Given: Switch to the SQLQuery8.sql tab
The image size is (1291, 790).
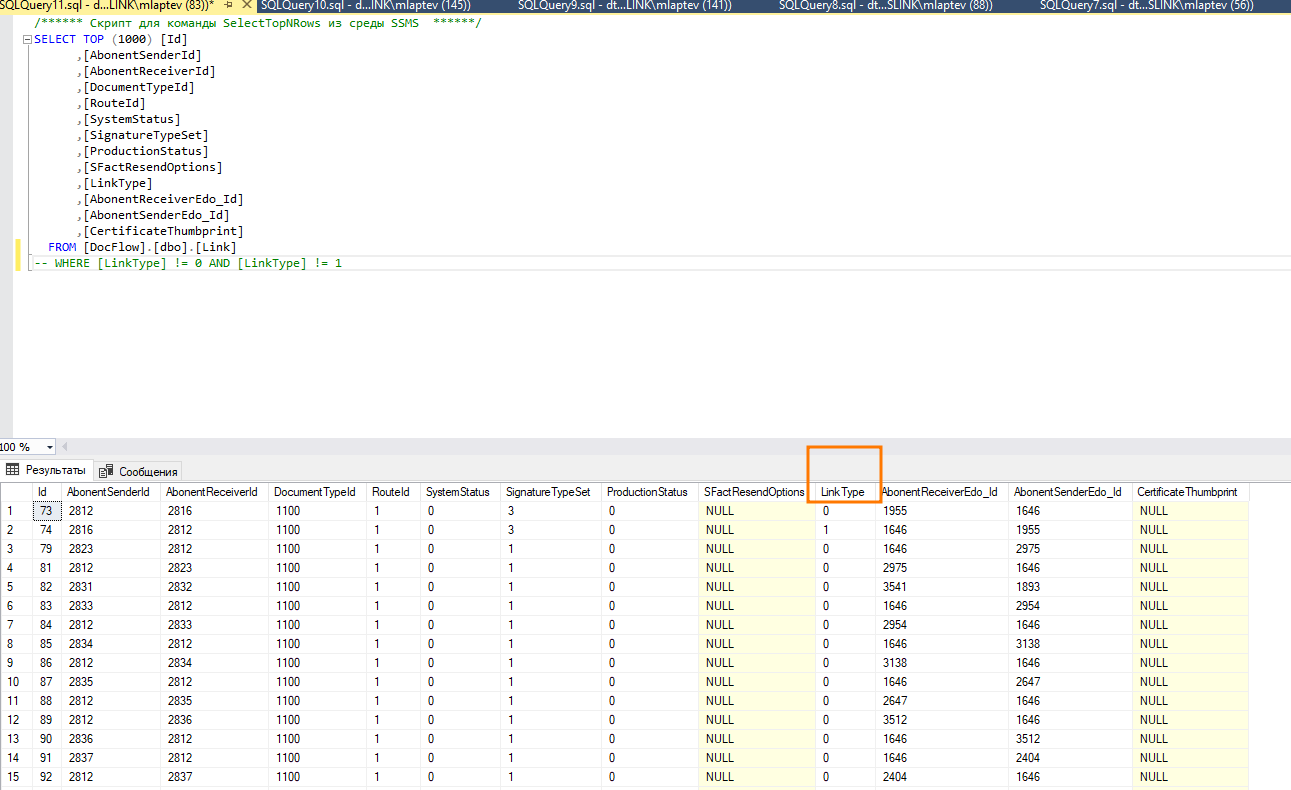Looking at the screenshot, I should click(x=885, y=6).
